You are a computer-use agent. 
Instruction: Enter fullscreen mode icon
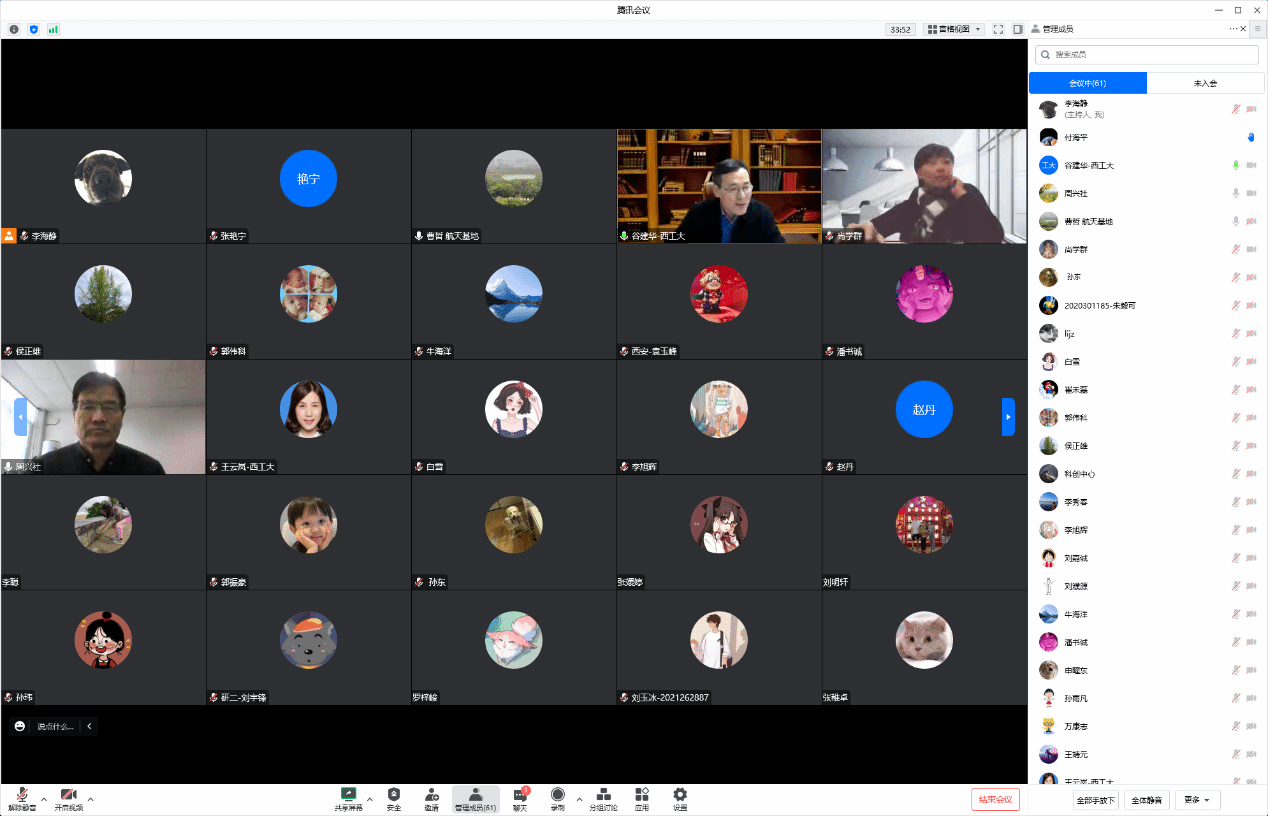coord(998,30)
